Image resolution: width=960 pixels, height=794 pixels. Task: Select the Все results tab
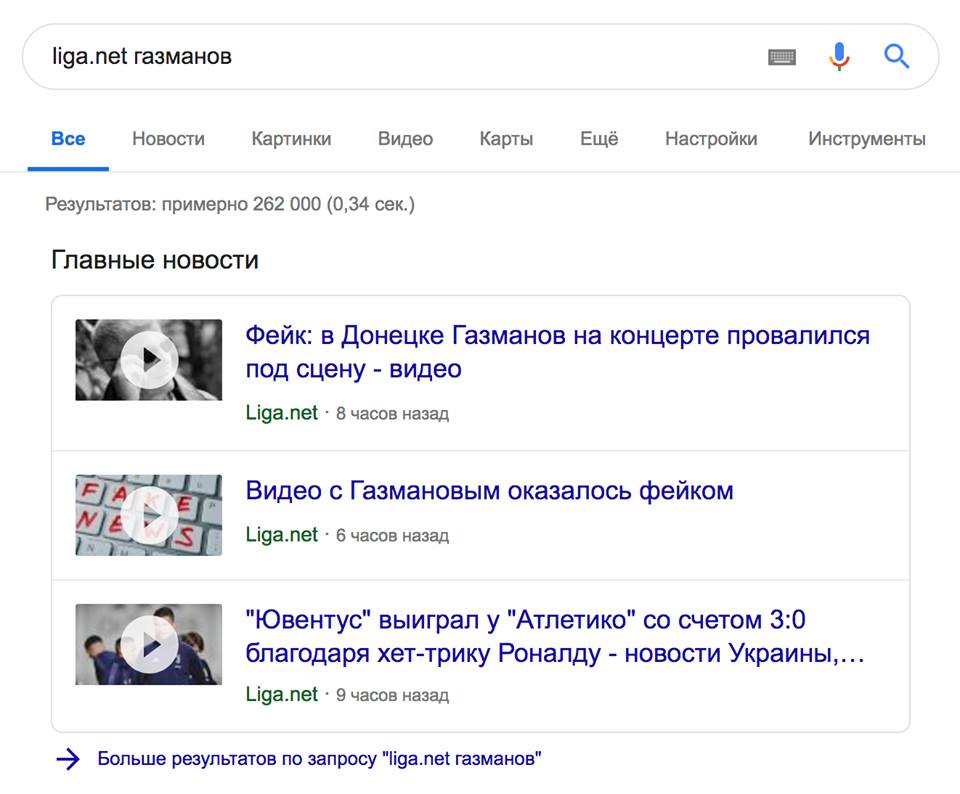[68, 139]
